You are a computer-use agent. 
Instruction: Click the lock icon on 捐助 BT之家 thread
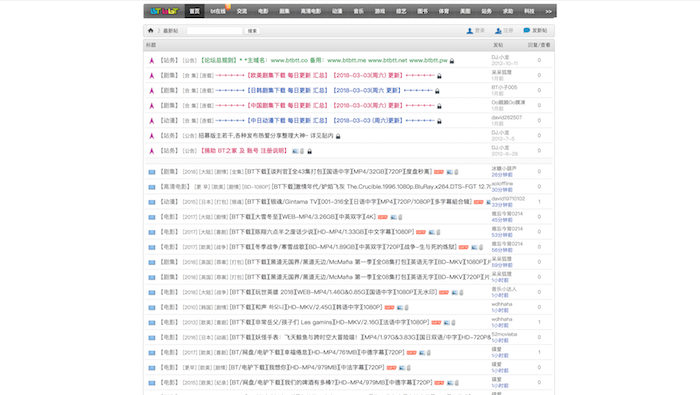309,151
